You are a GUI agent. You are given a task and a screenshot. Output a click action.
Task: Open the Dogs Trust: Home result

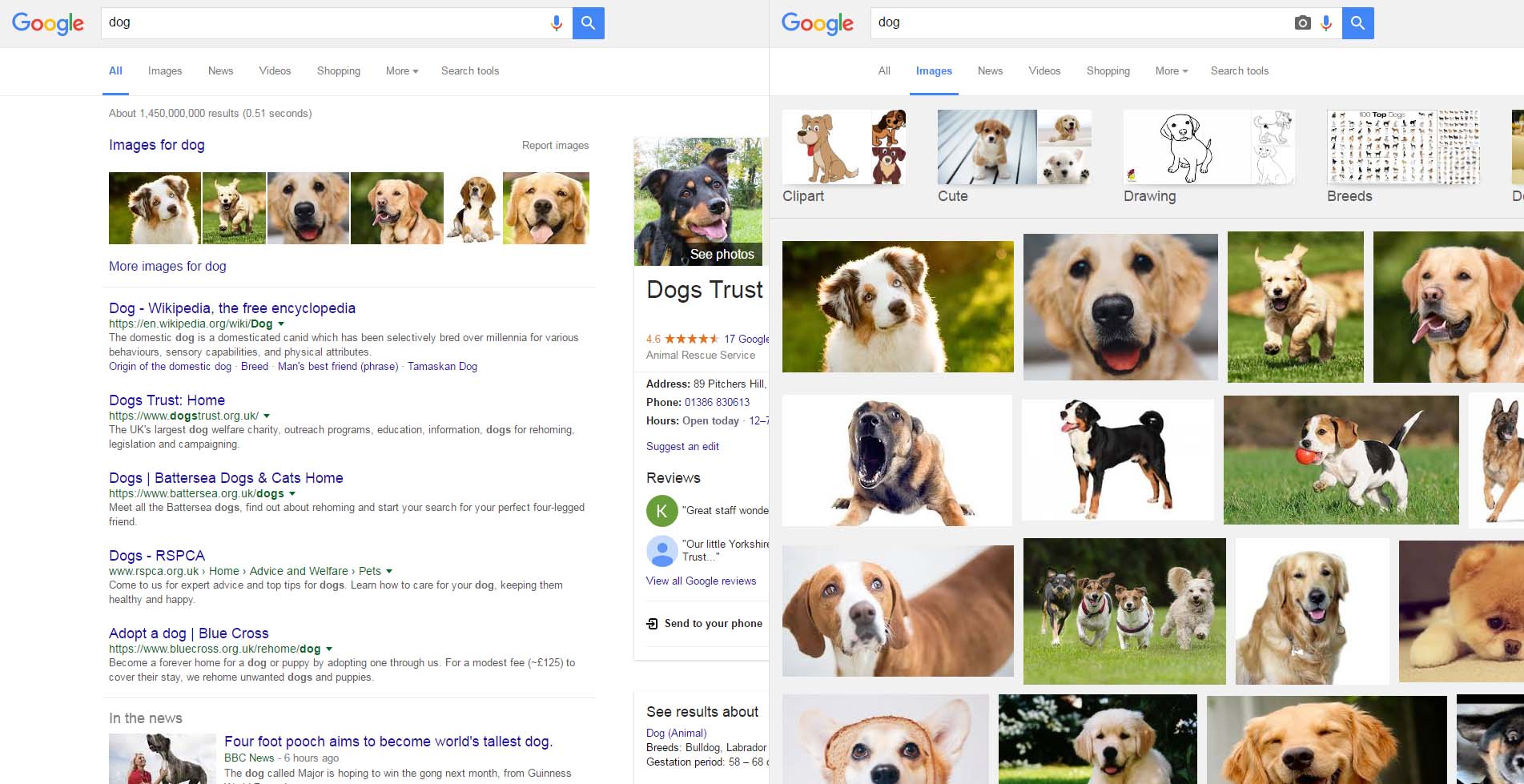[167, 400]
